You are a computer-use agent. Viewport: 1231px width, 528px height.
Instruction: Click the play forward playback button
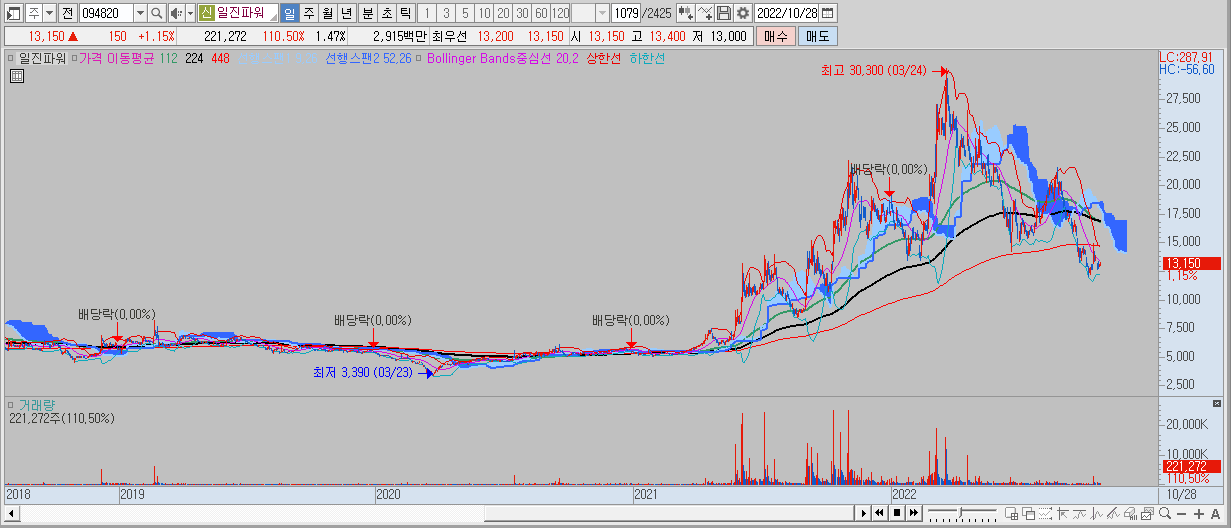click(x=863, y=513)
